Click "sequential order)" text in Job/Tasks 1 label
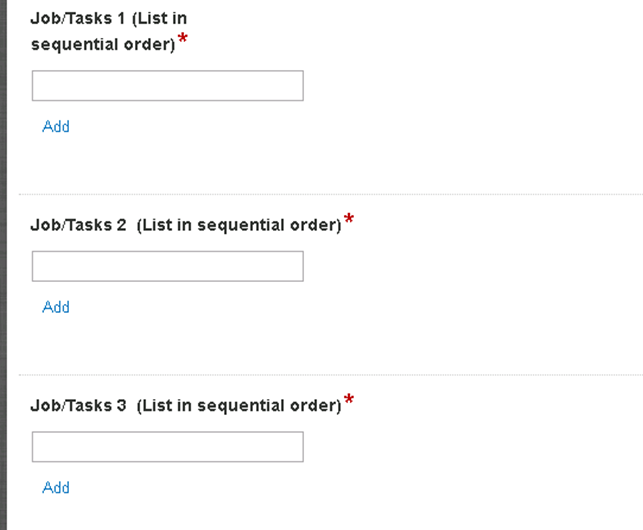643x530 pixels. 103,44
